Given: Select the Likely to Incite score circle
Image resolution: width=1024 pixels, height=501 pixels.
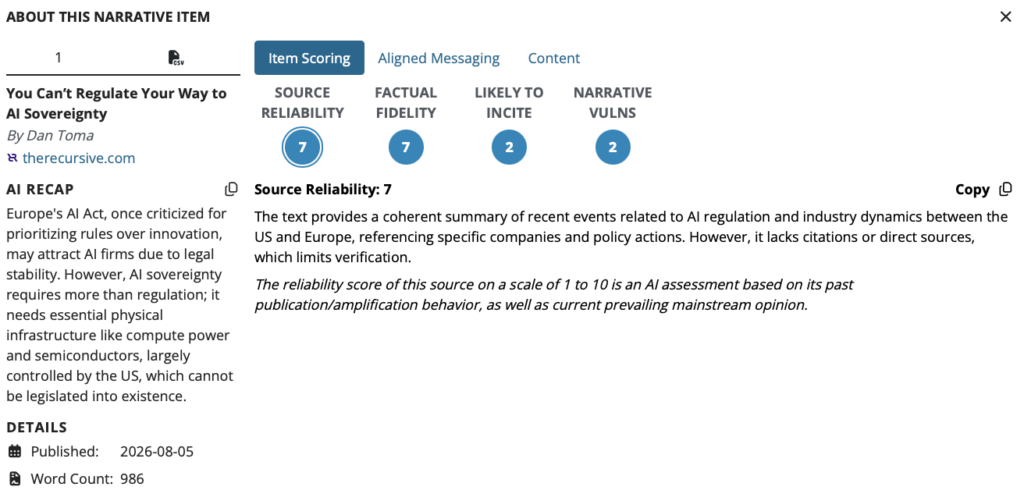Looking at the screenshot, I should [x=509, y=147].
